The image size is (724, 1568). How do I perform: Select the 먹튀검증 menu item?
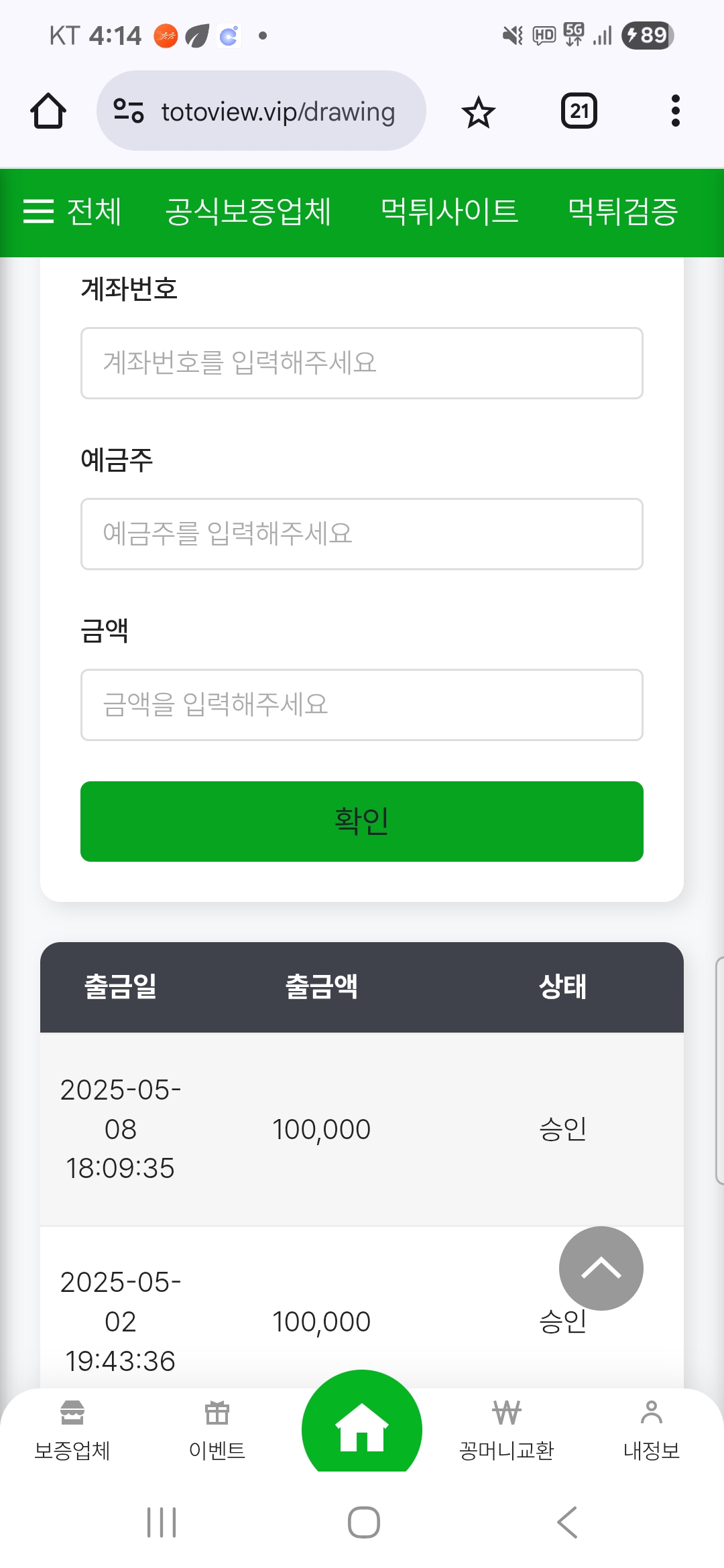pyautogui.click(x=623, y=212)
